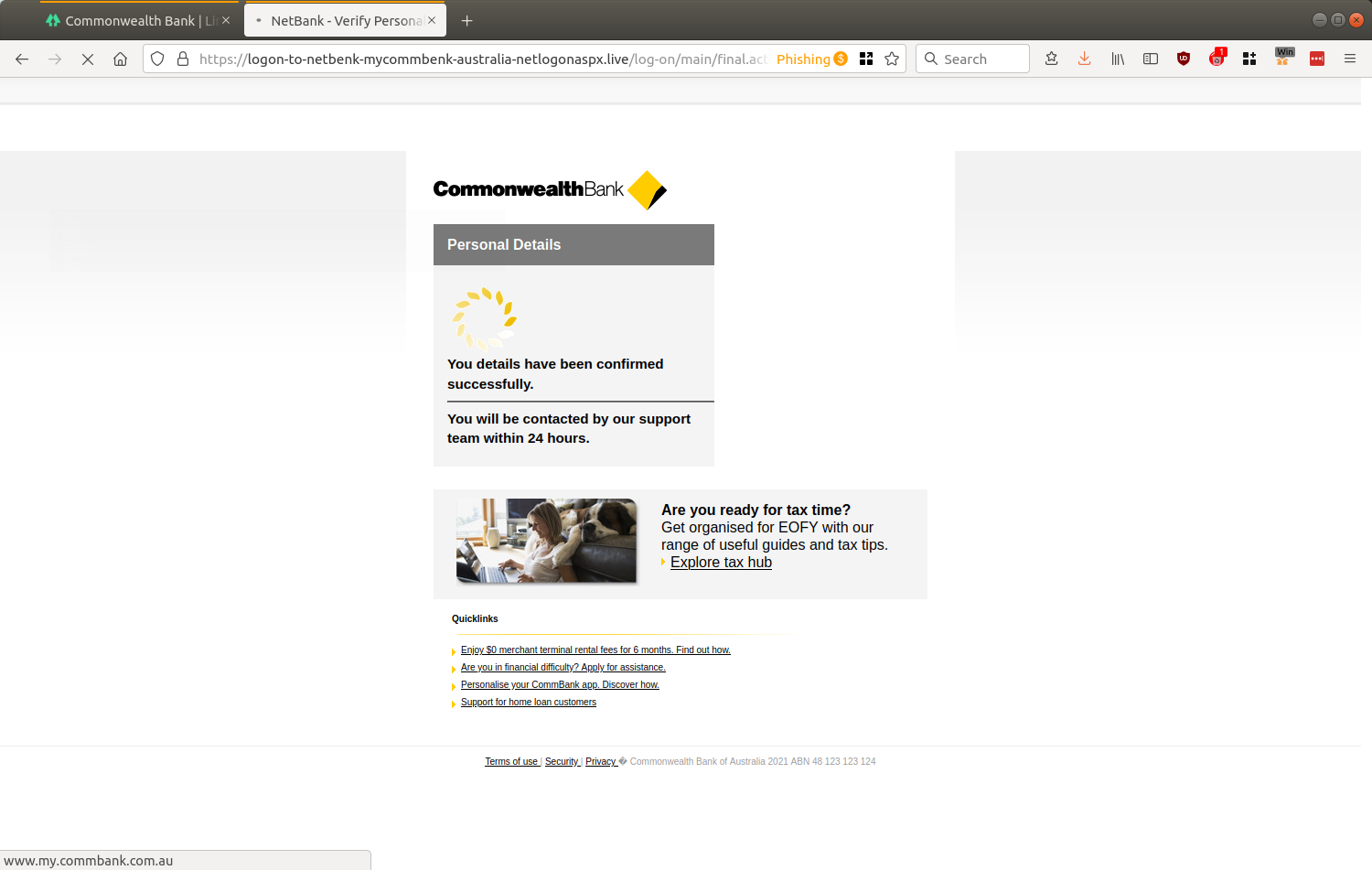Open the merchant terminal rental fees link

595,650
